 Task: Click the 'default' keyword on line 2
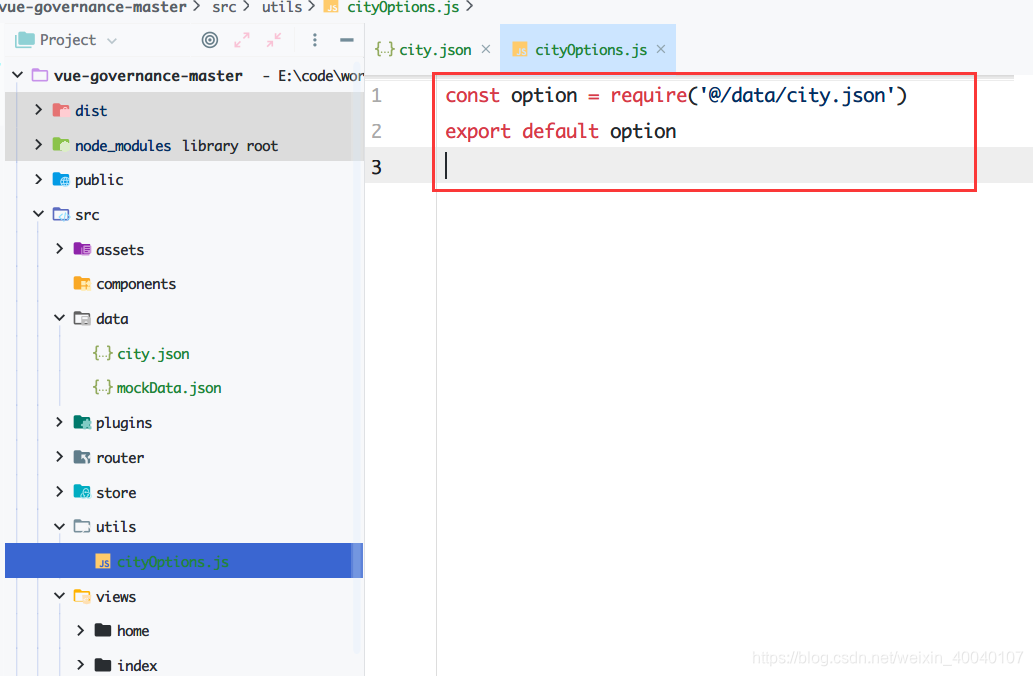pyautogui.click(x=561, y=131)
